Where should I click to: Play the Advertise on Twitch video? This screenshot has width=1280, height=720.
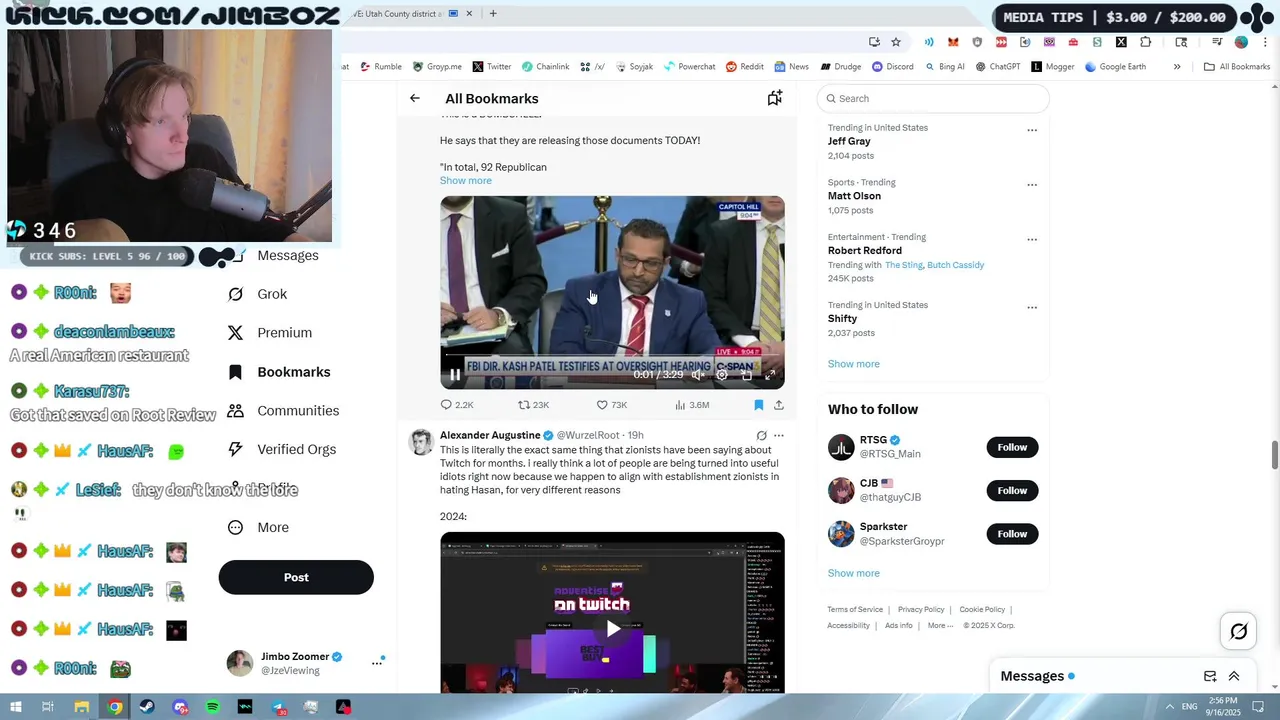[x=612, y=628]
